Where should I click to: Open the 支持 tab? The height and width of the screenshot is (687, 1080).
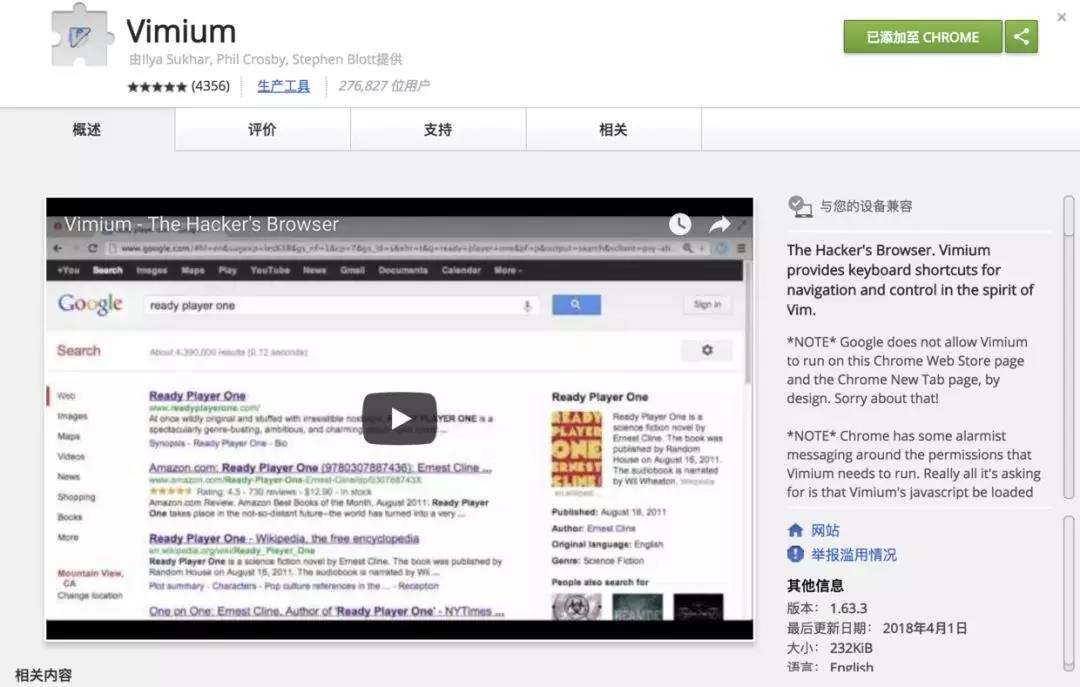point(437,129)
